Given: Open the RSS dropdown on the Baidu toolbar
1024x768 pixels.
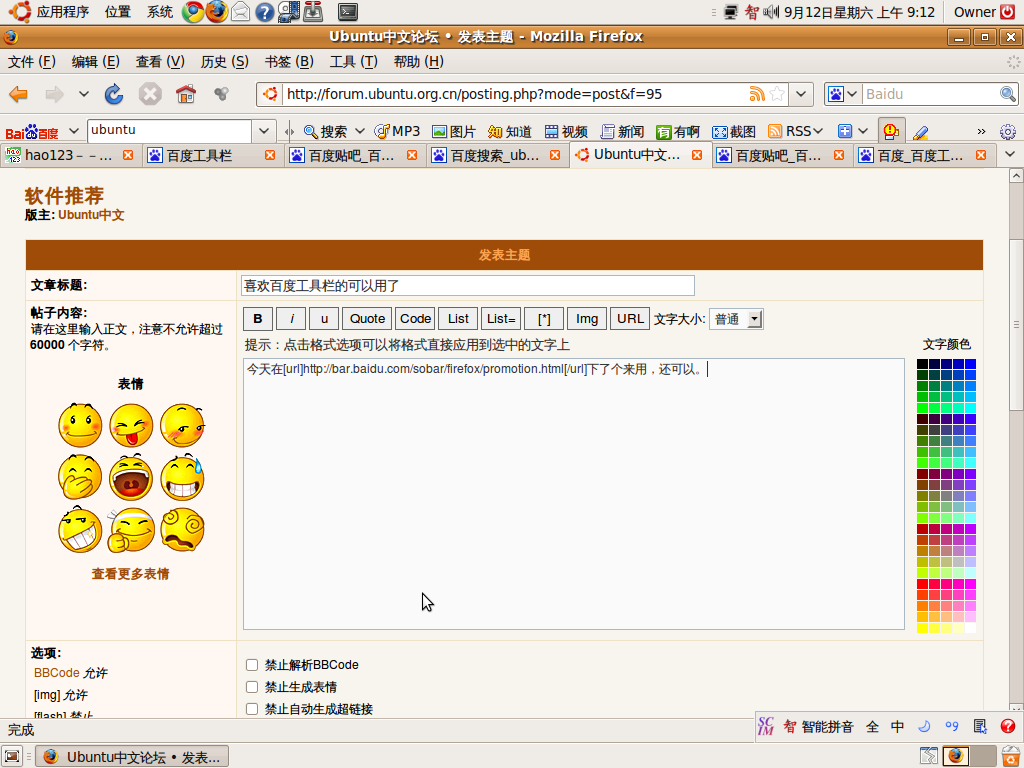Looking at the screenshot, I should (818, 131).
